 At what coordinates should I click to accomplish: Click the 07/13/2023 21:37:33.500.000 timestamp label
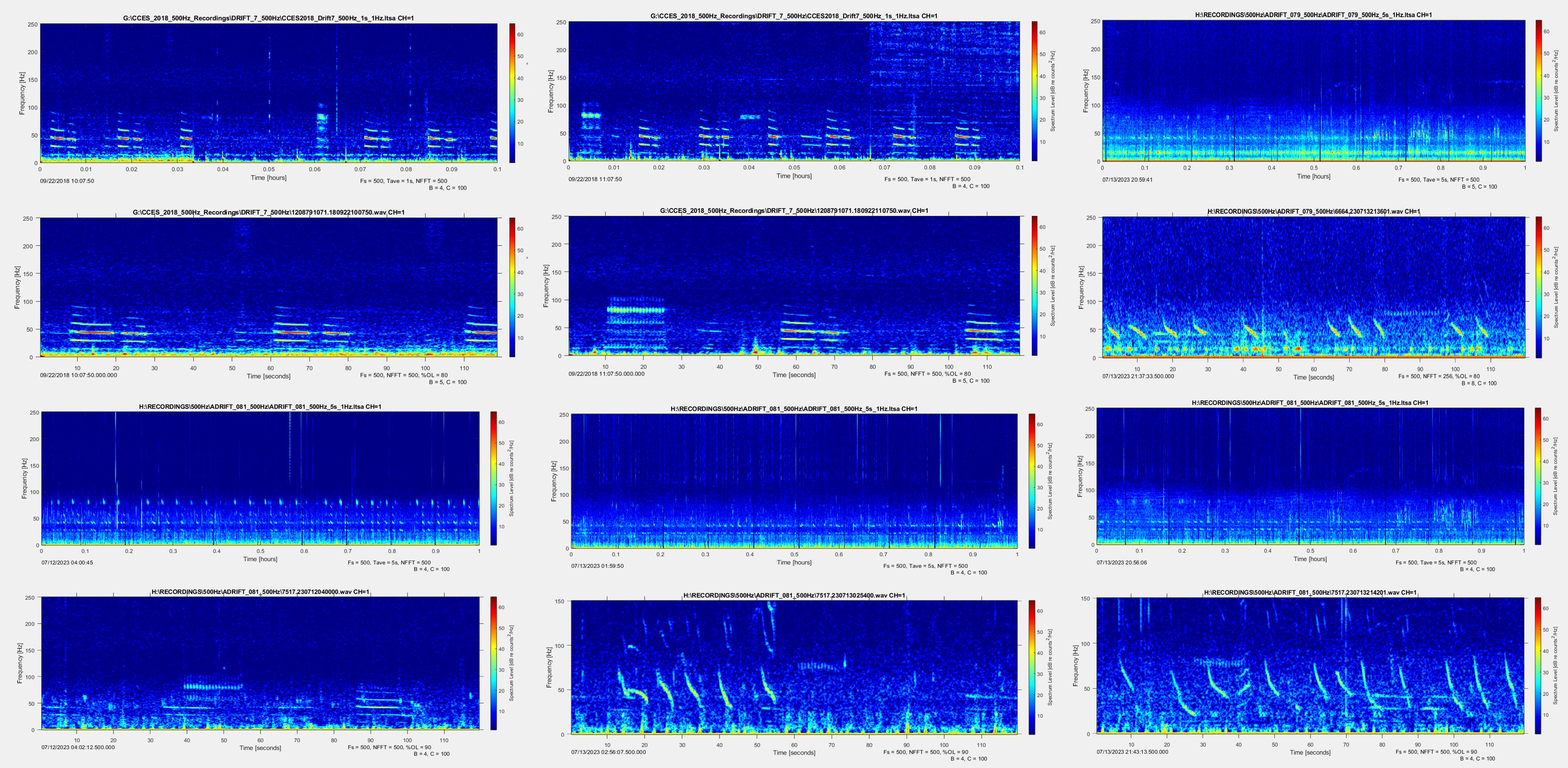coord(1138,376)
